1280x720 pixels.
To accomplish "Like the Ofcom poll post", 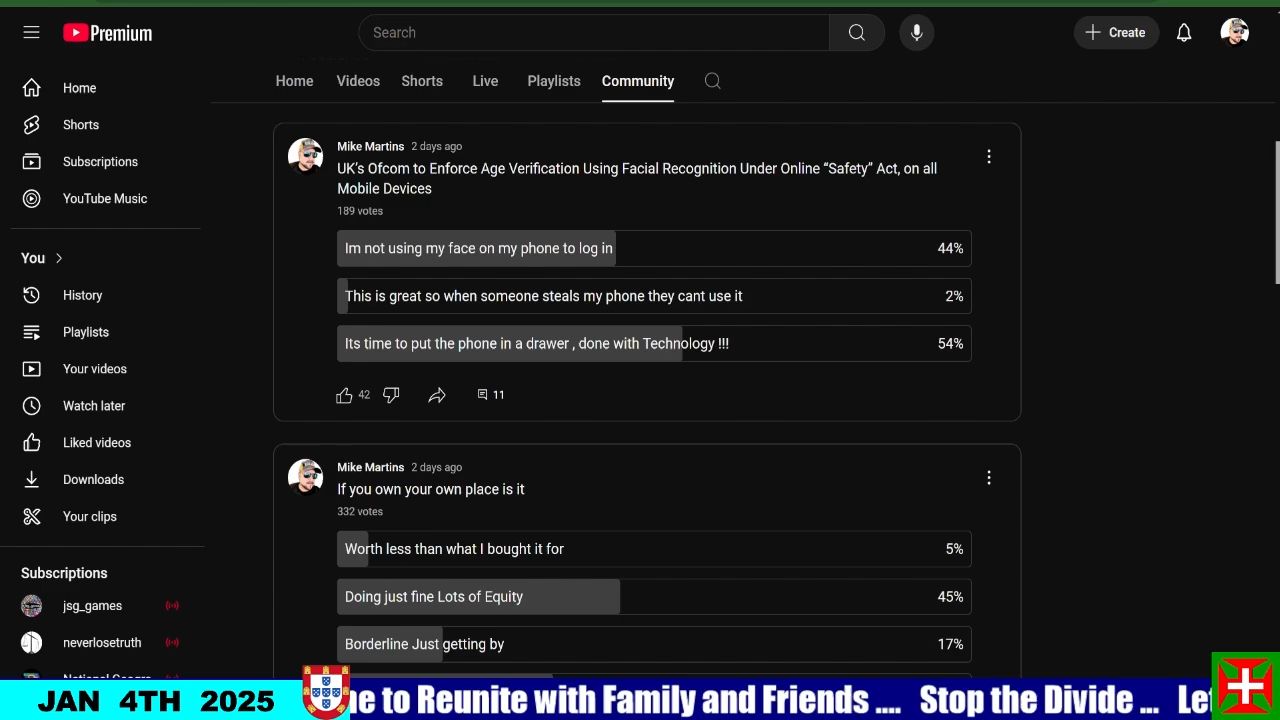I will [x=344, y=395].
